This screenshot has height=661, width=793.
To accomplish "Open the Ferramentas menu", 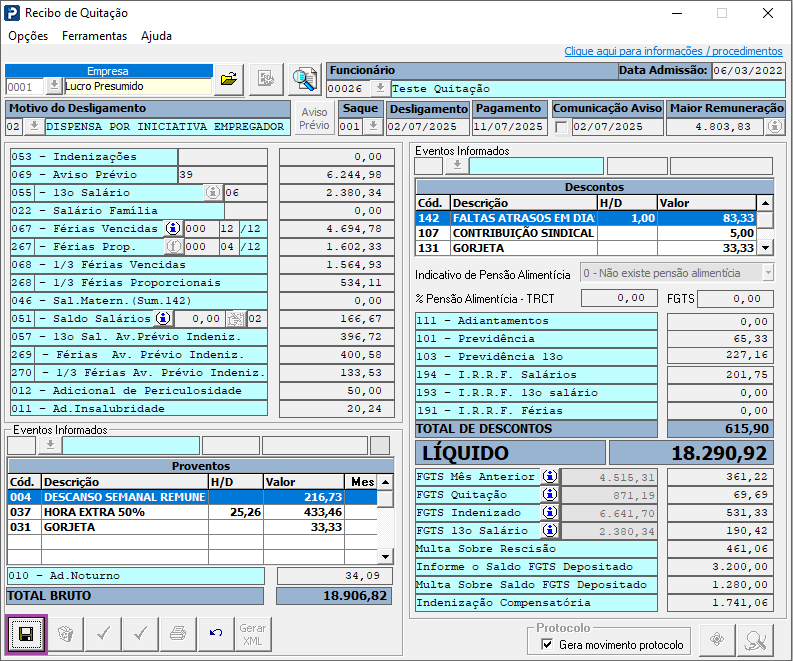I will (x=95, y=36).
